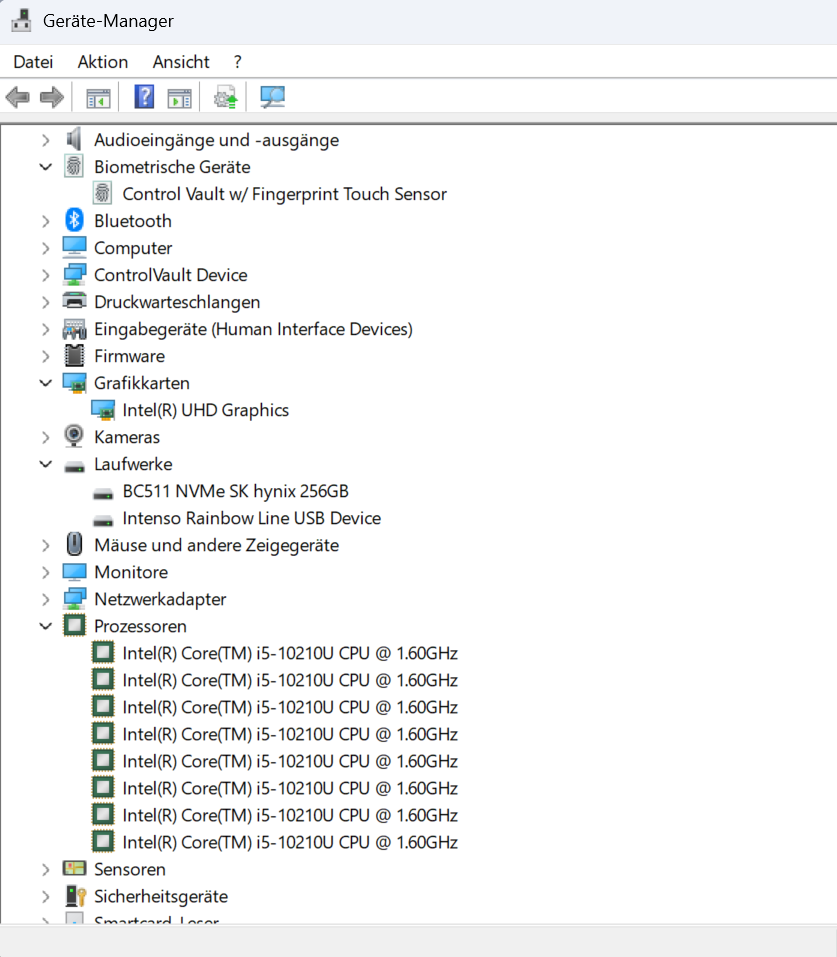Select the Sicherheitsgeräte category label

[161, 897]
